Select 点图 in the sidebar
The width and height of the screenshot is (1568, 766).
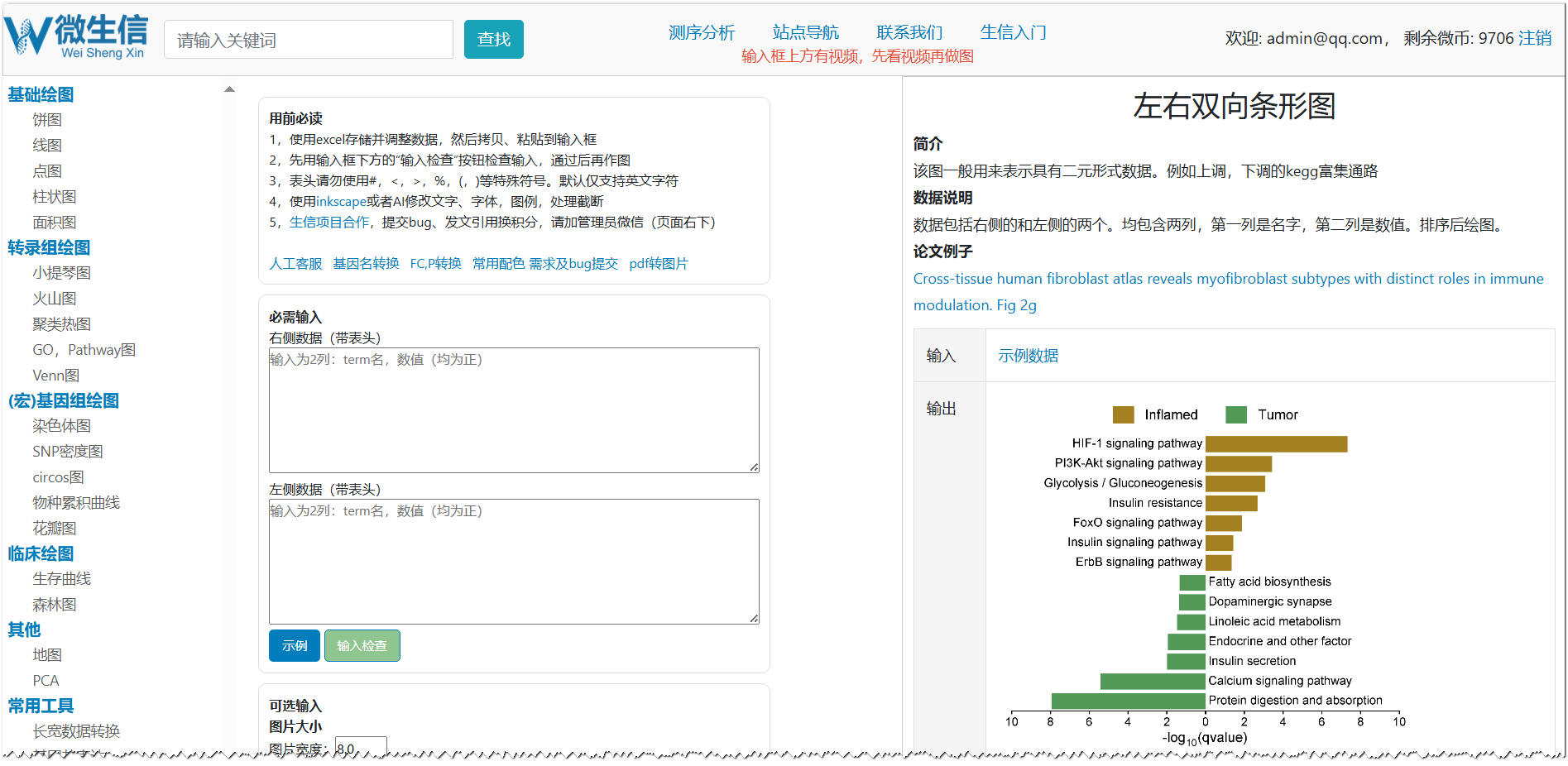tap(47, 171)
